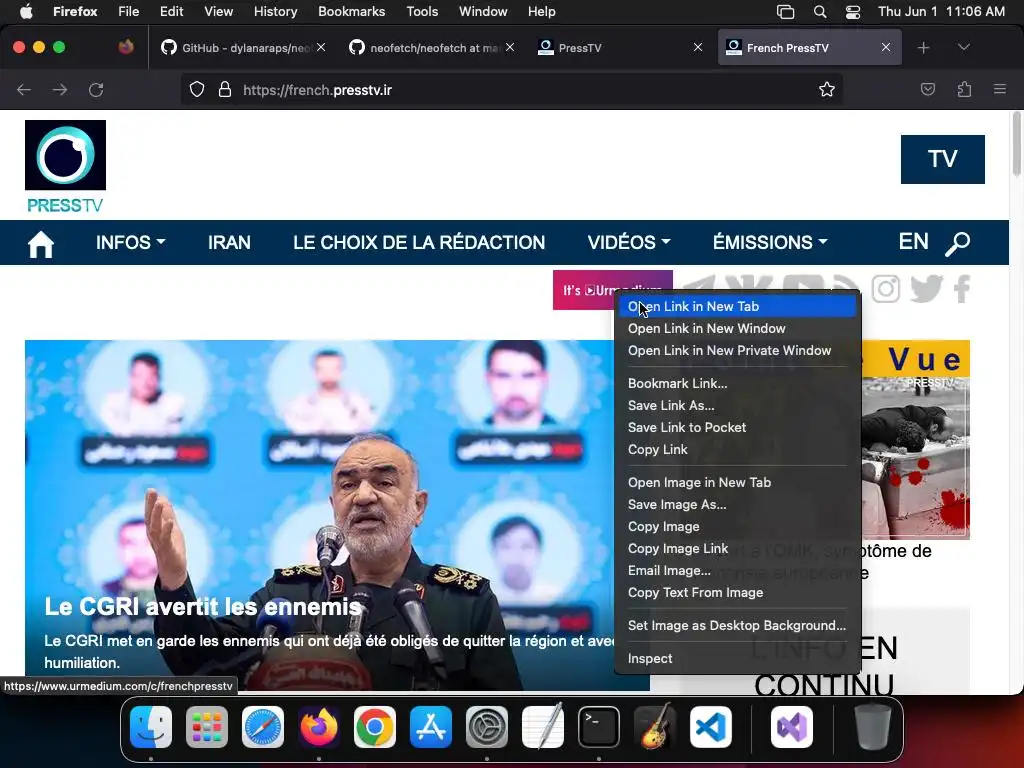Image resolution: width=1024 pixels, height=768 pixels.
Task: Open the Save to Pocket icon
Action: click(927, 89)
